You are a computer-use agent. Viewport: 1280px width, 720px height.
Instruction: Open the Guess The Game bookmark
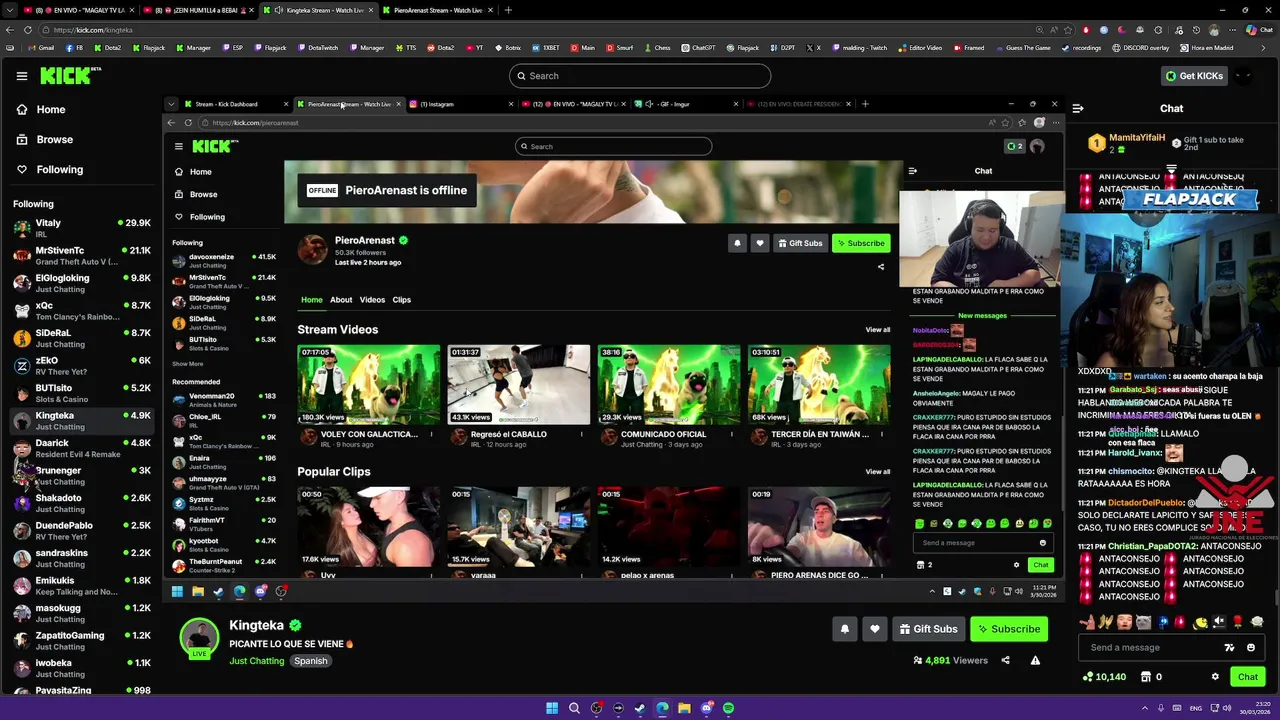pos(1022,48)
